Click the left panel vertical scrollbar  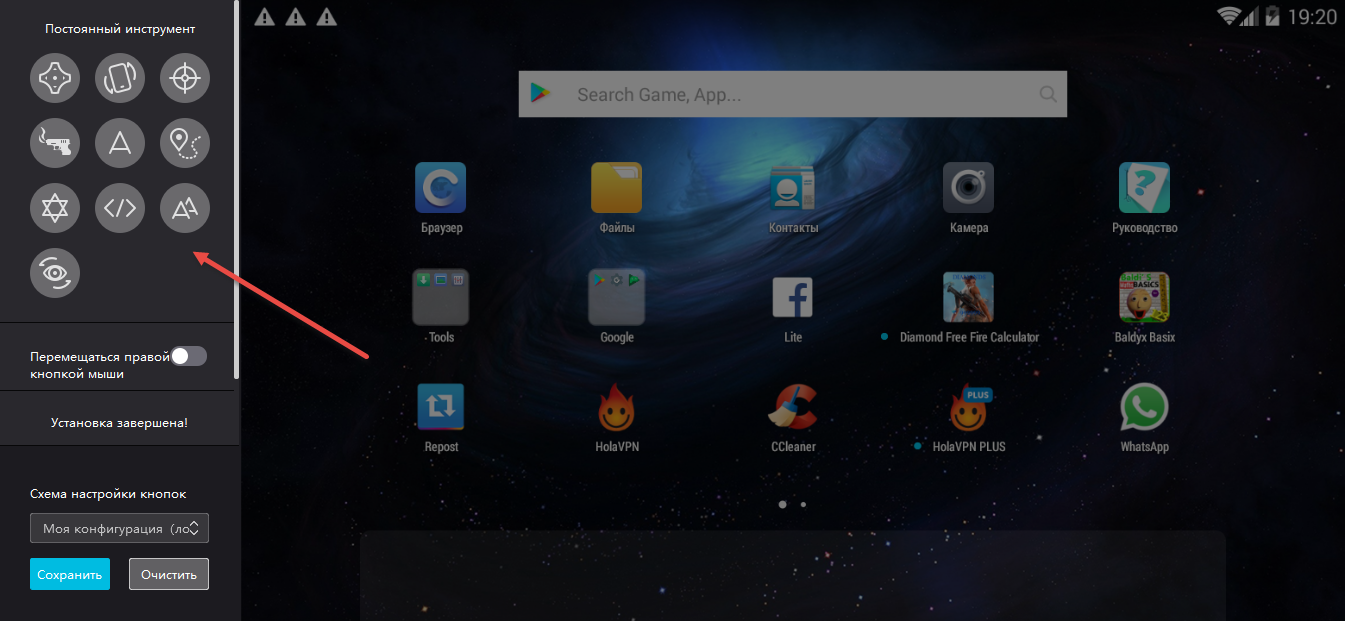pyautogui.click(x=236, y=190)
